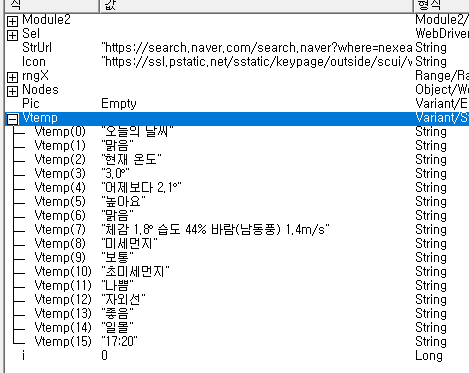This screenshot has height=373, width=469.
Task: Select the i variable row
Action: point(237,356)
